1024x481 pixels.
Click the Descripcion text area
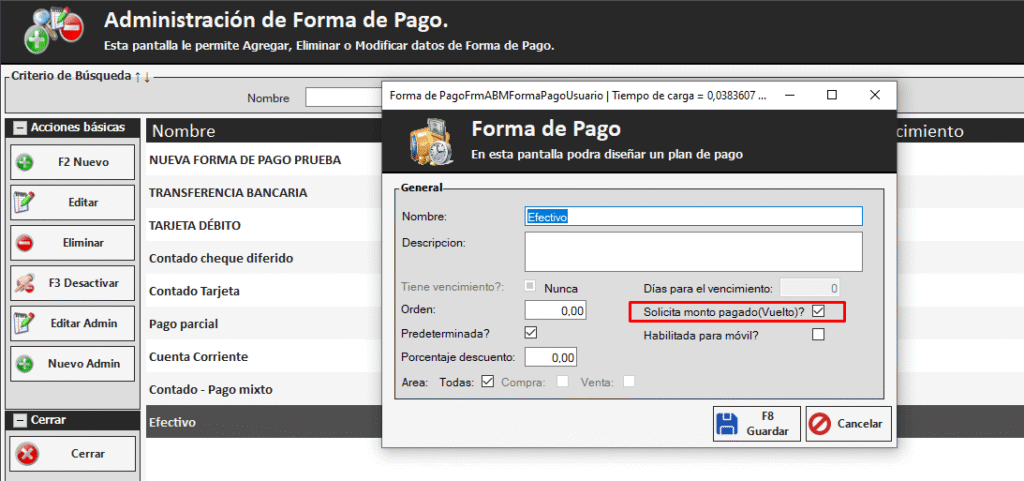[692, 252]
